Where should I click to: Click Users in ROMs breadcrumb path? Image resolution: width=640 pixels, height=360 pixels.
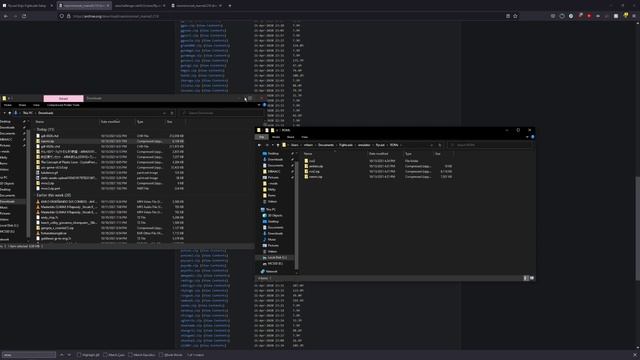(x=294, y=145)
